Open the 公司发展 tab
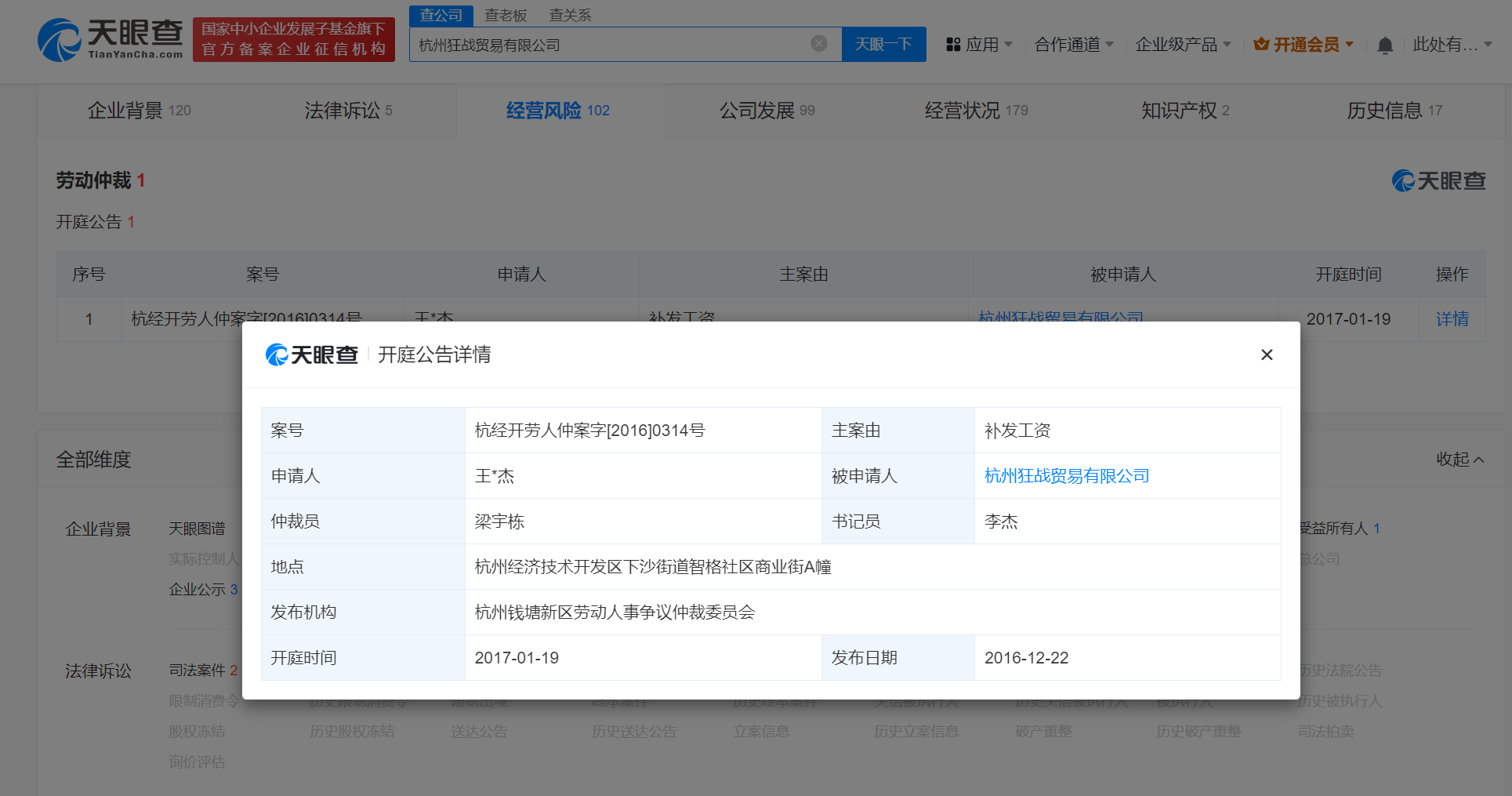The width and height of the screenshot is (1512, 796). tap(767, 111)
